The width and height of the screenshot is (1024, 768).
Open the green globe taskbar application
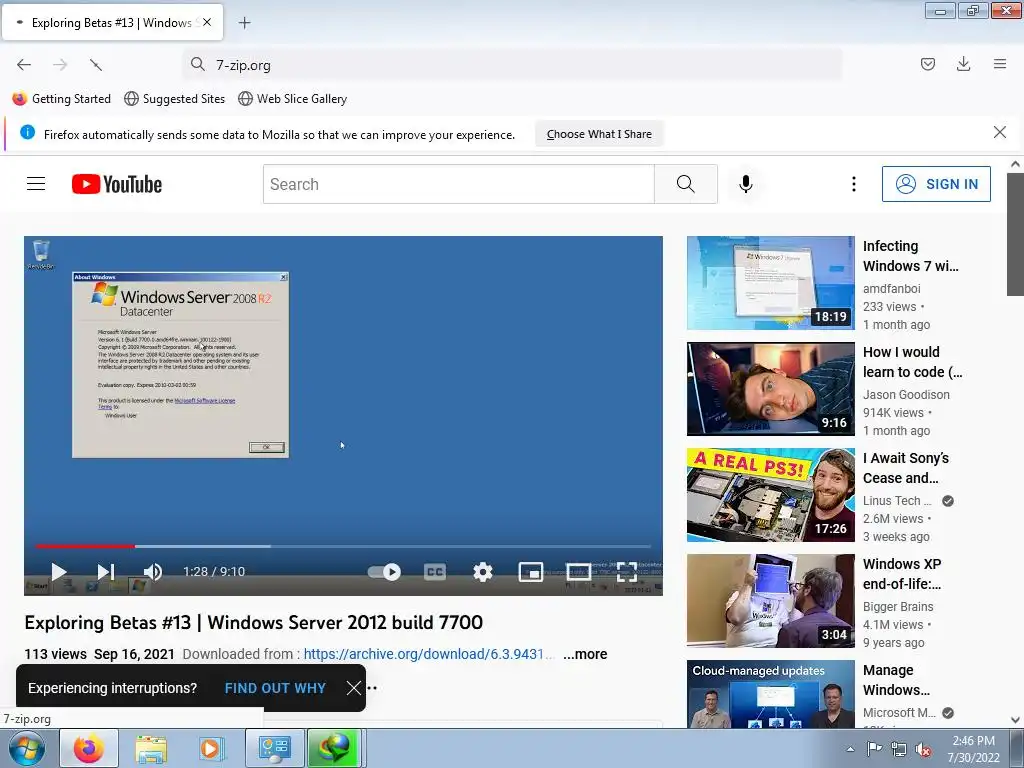pyautogui.click(x=334, y=748)
